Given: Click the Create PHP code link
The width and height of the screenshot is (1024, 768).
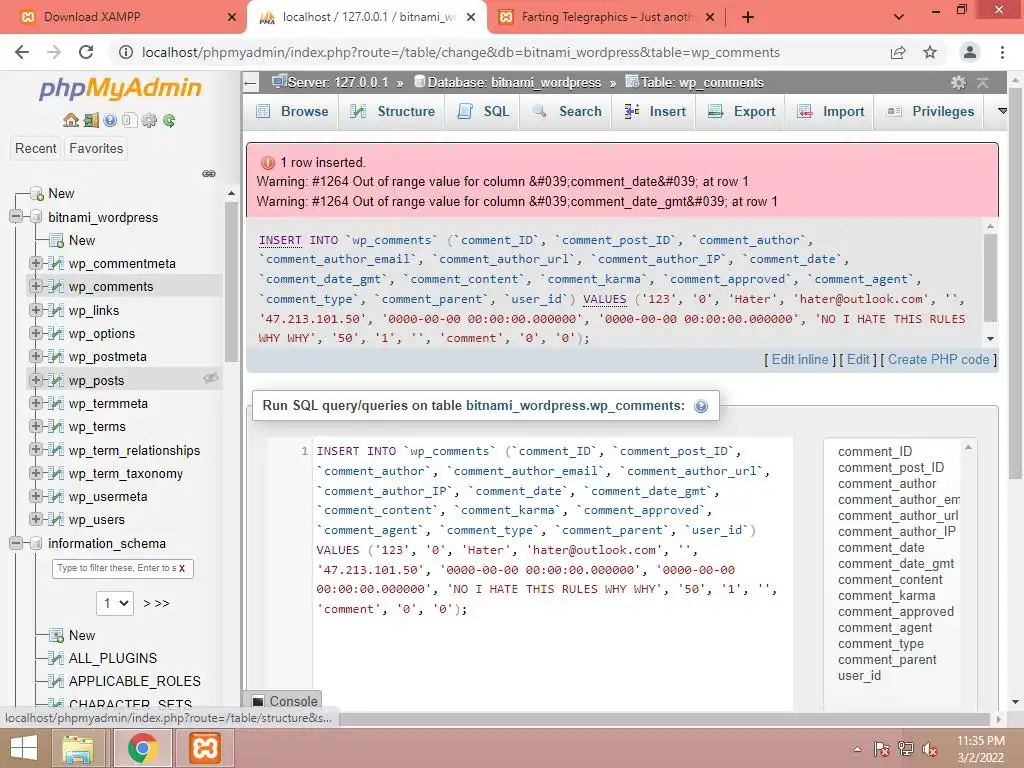Looking at the screenshot, I should 939,359.
